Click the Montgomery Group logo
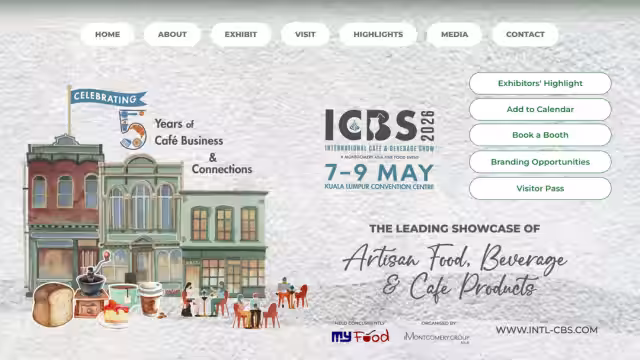The height and width of the screenshot is (360, 640). 436,337
